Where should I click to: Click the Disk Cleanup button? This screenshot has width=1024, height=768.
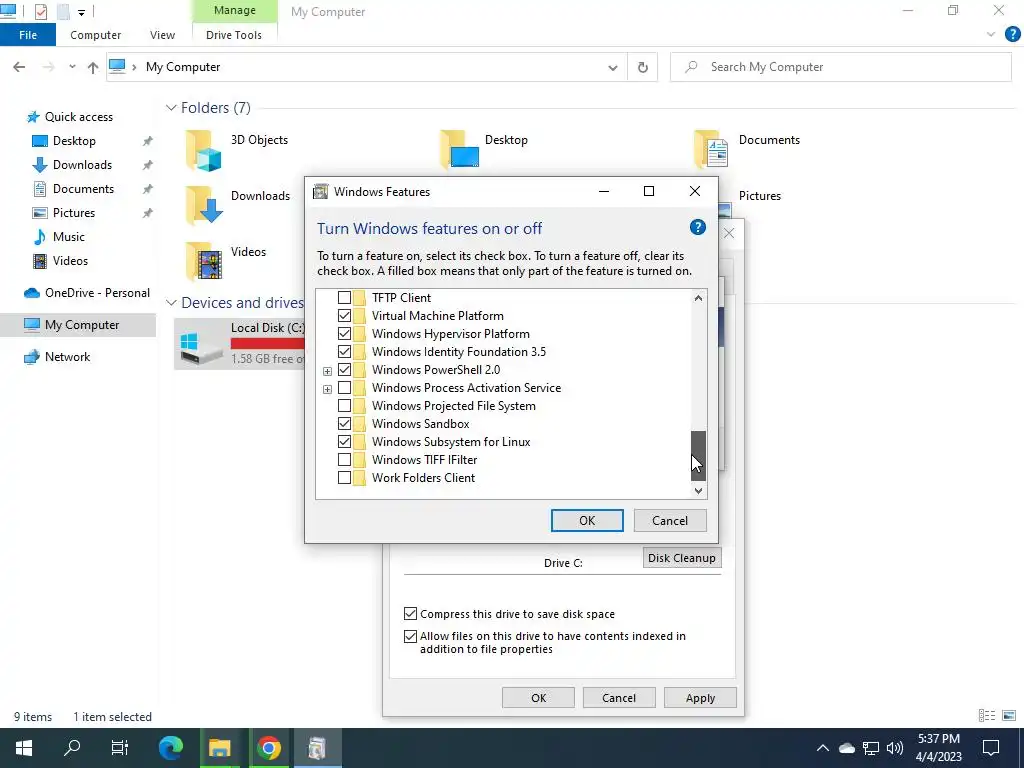tap(682, 558)
